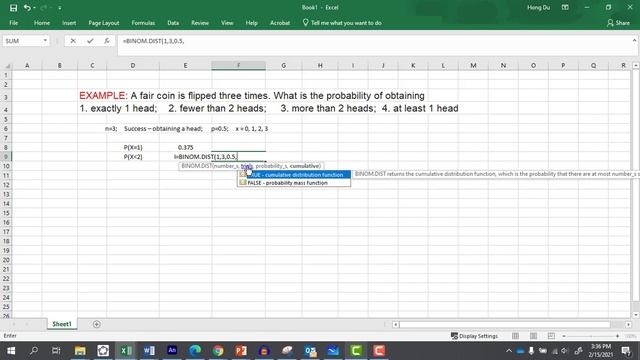
Task: Switch to the Insert ribbon tab
Action: click(69, 23)
